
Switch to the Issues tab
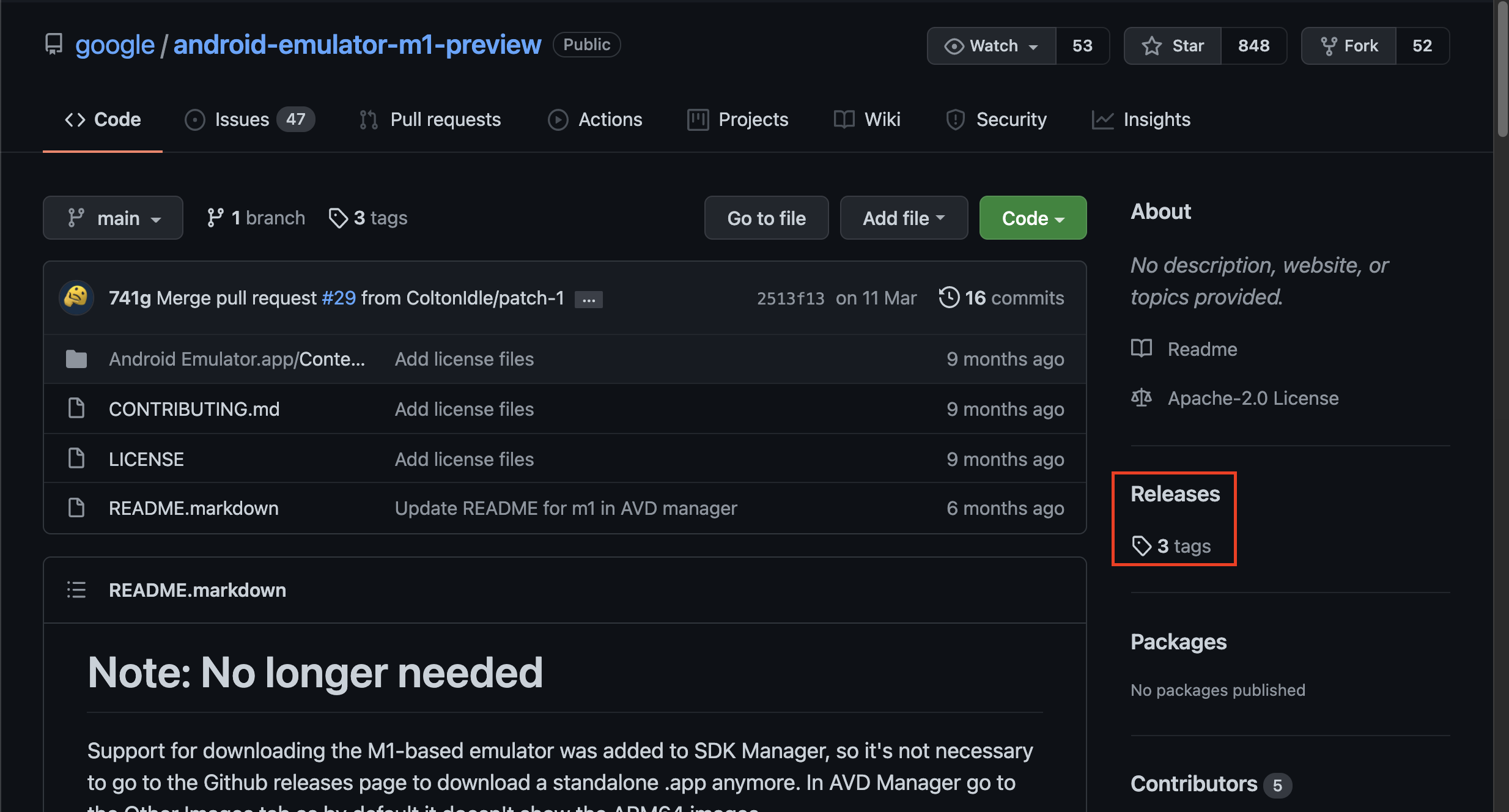coord(249,119)
